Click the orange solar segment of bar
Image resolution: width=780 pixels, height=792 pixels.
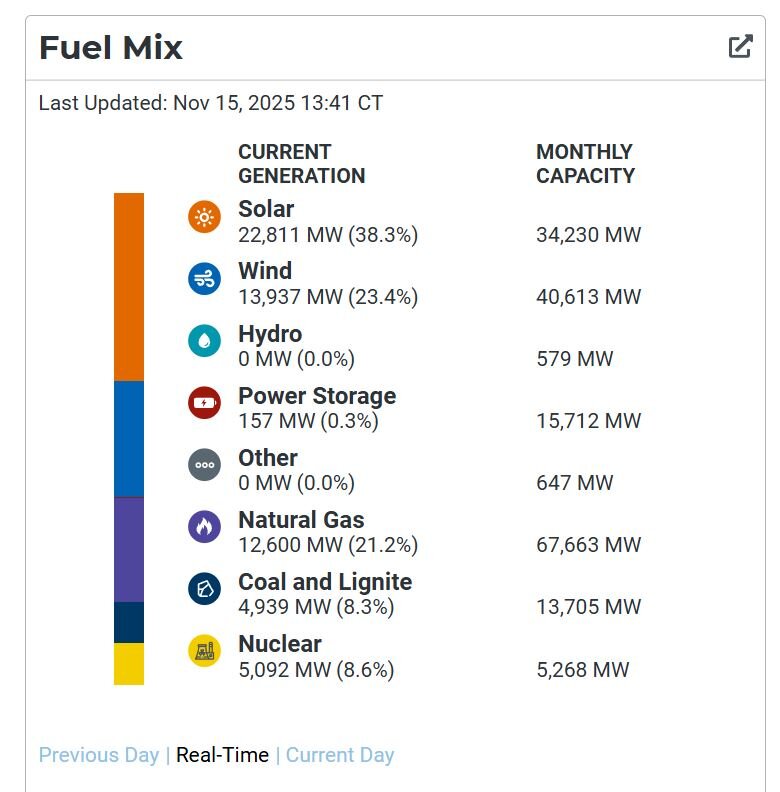[129, 286]
